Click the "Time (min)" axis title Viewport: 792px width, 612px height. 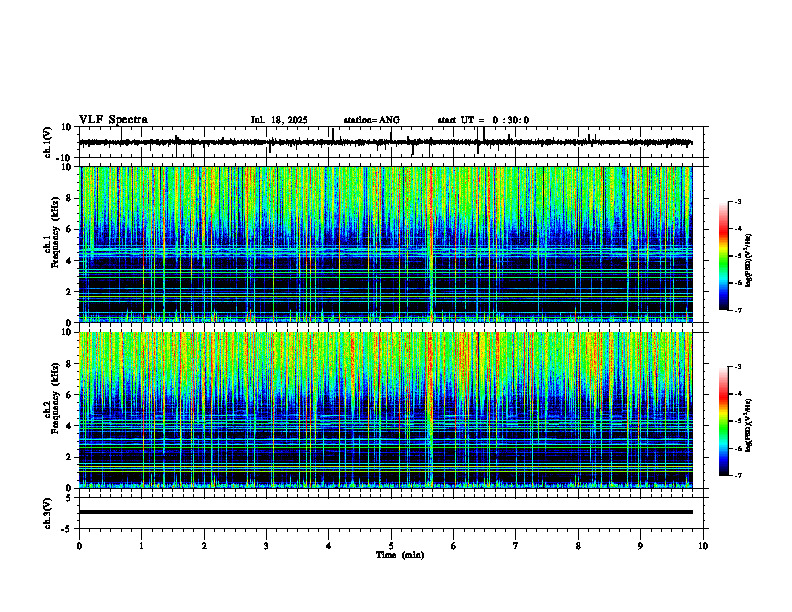coord(400,555)
